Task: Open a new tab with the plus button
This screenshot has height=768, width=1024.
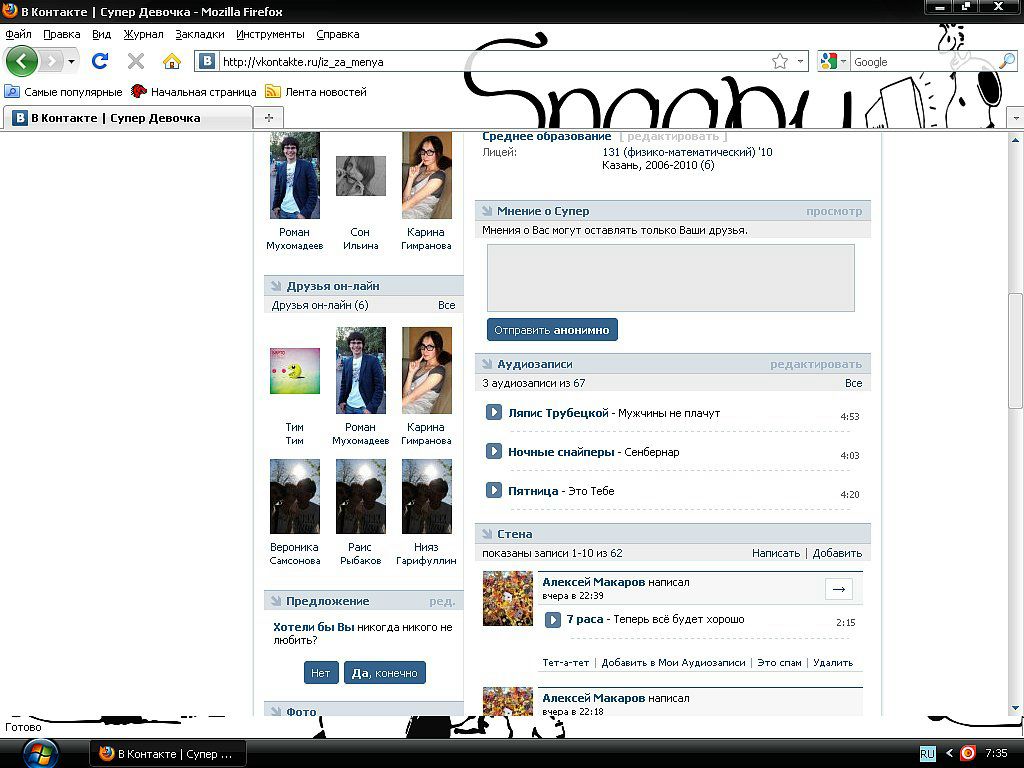Action: coord(268,118)
